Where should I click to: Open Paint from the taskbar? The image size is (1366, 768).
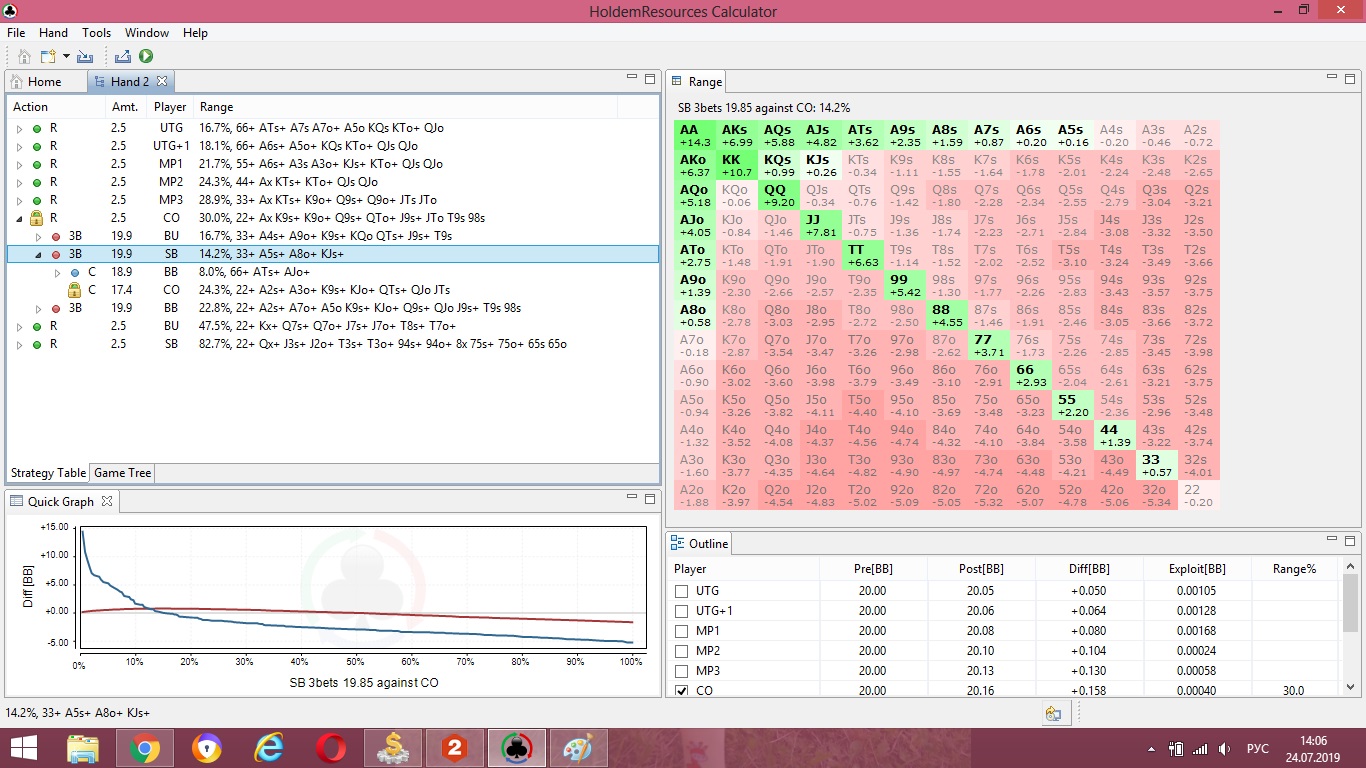click(x=579, y=748)
